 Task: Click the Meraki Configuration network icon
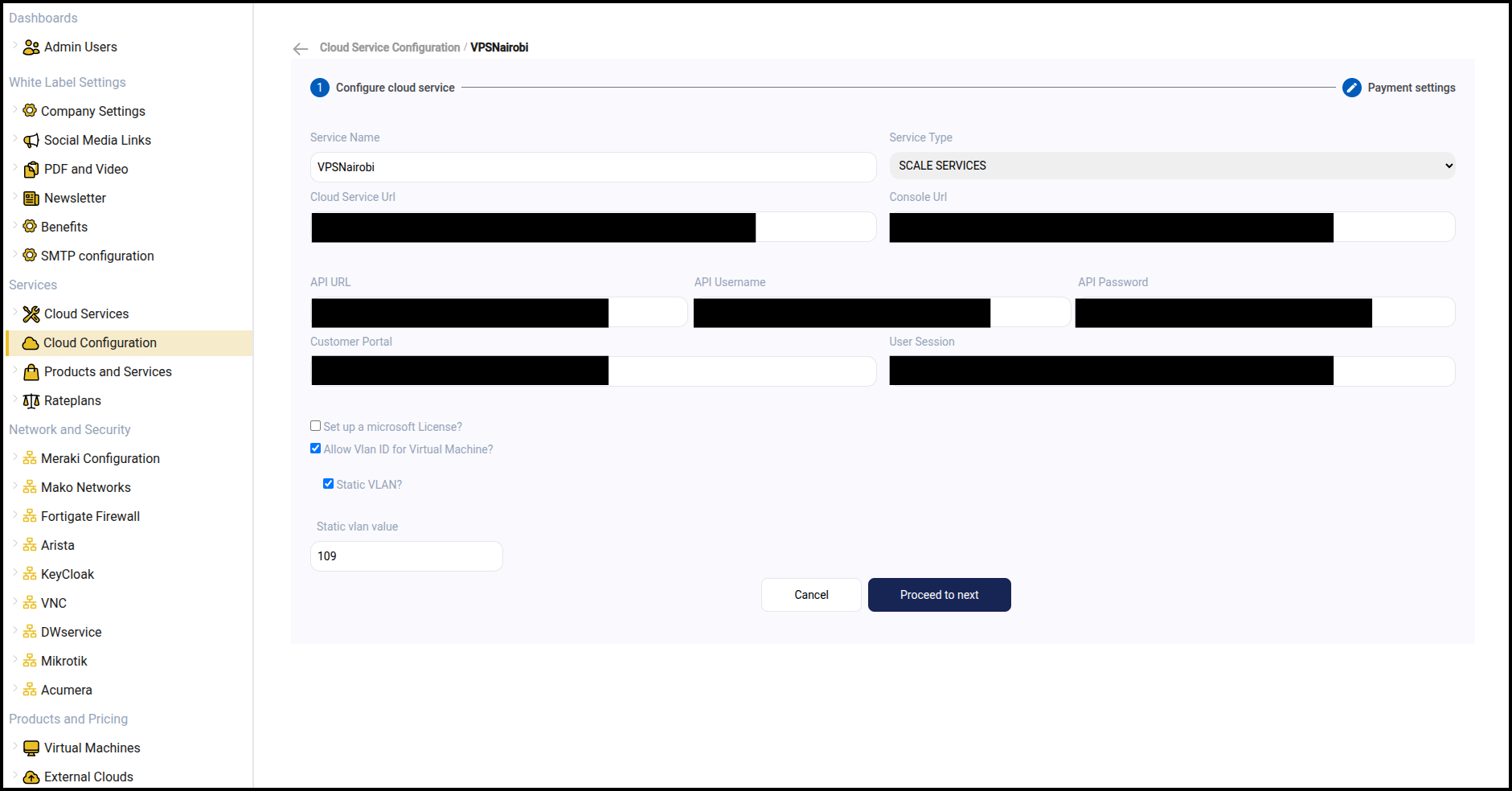tap(30, 458)
